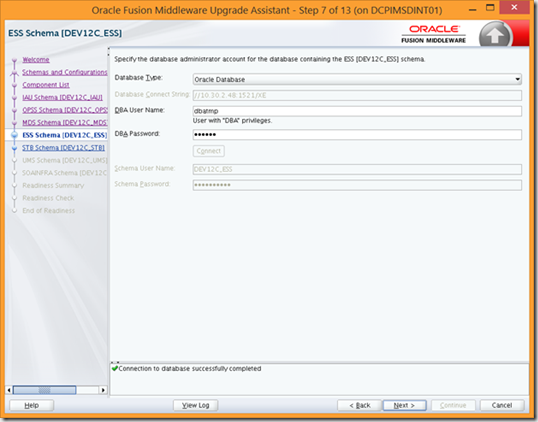Click the Database Connect String field
The width and height of the screenshot is (538, 422).
357,95
